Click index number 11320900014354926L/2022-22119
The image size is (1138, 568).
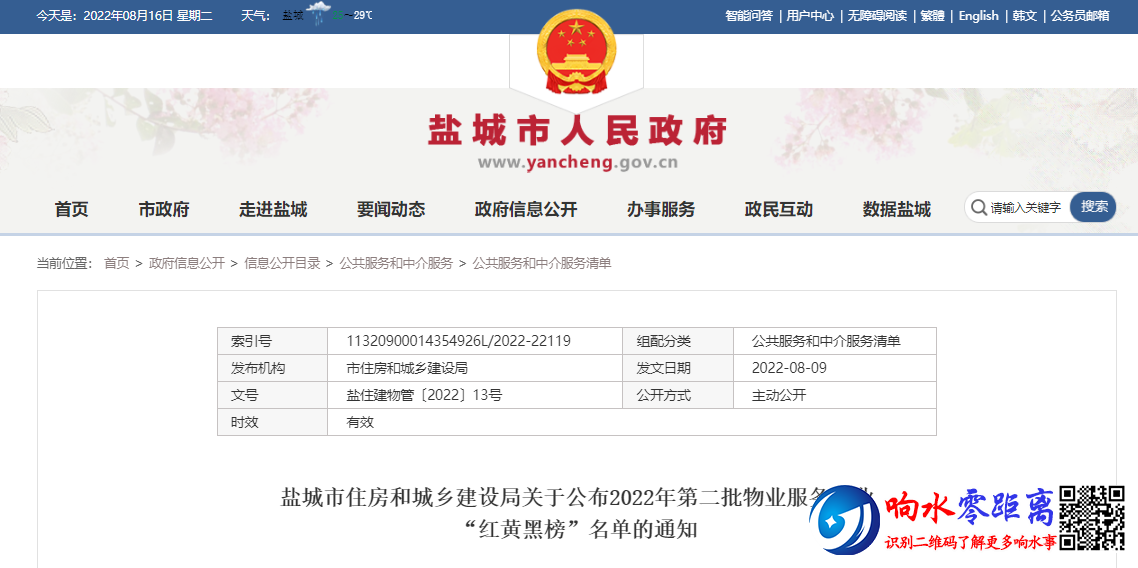(459, 341)
